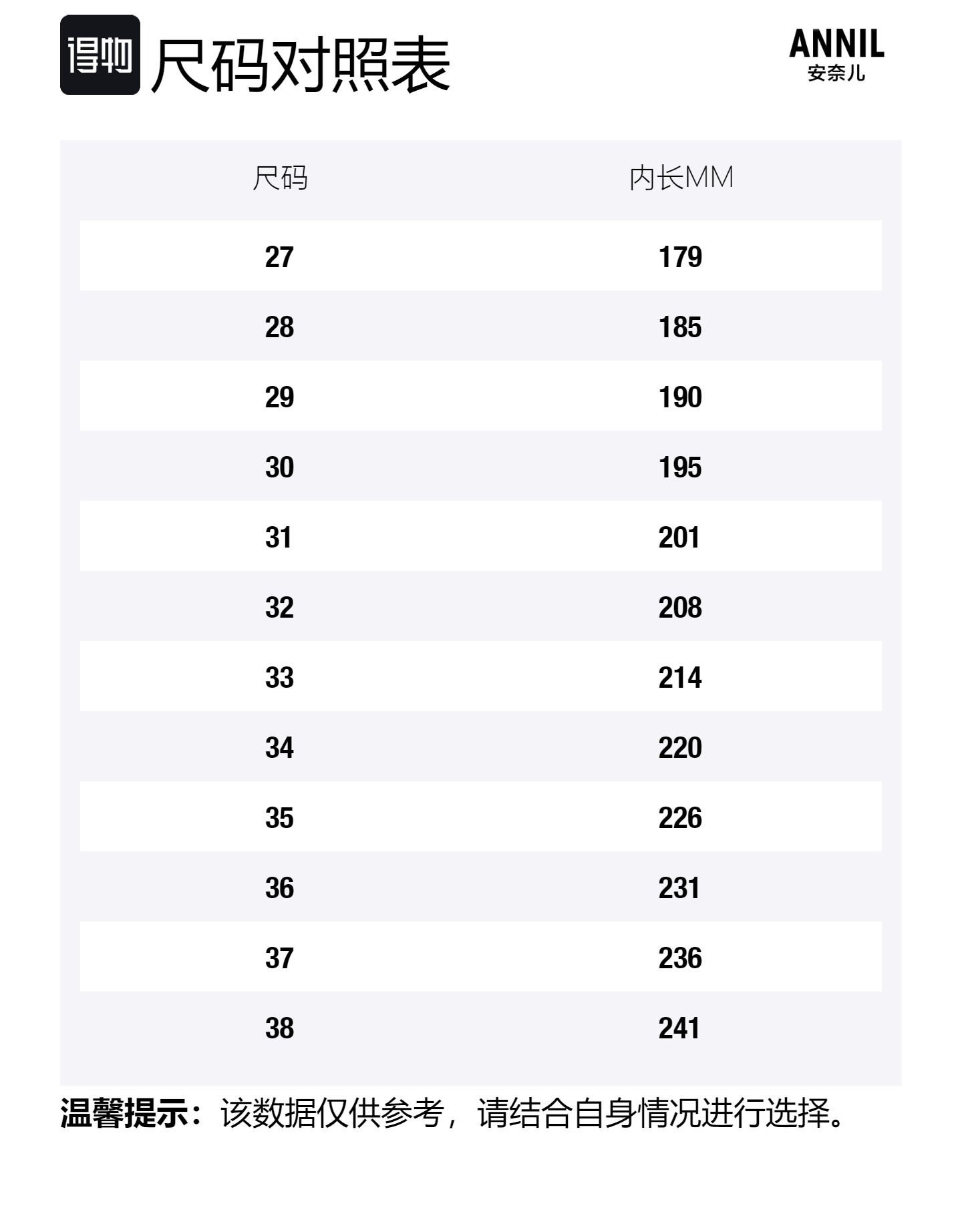Click the 226 inner length value

coord(680,818)
